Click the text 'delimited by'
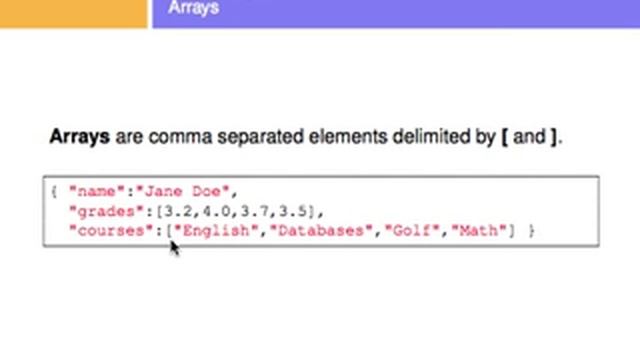This screenshot has width=640, height=360. 444,136
